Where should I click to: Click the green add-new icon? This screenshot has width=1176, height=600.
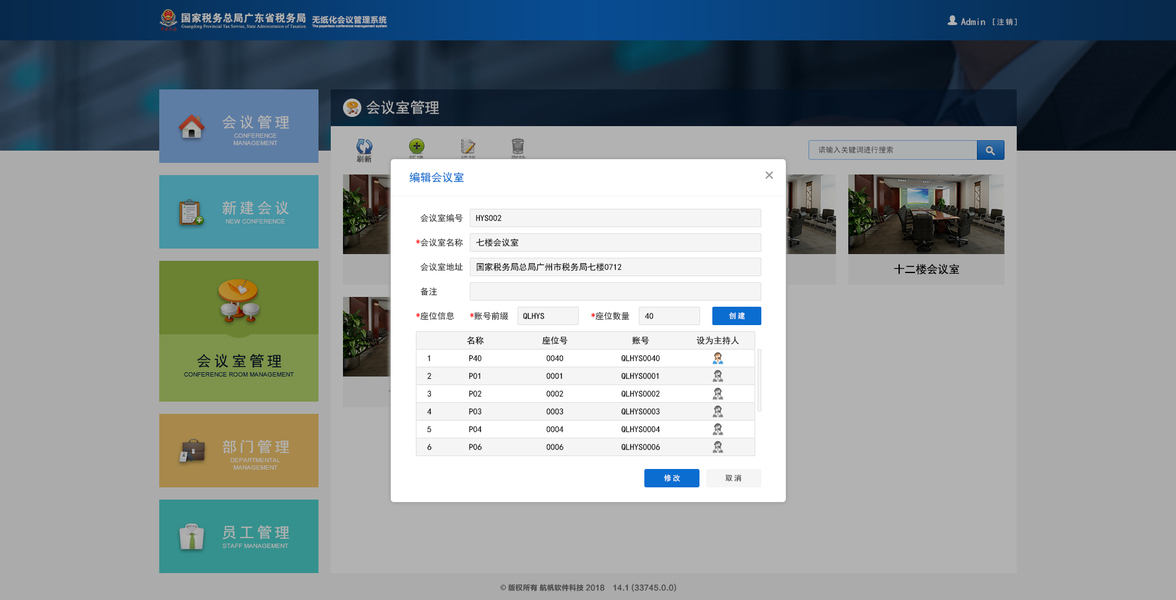click(416, 147)
